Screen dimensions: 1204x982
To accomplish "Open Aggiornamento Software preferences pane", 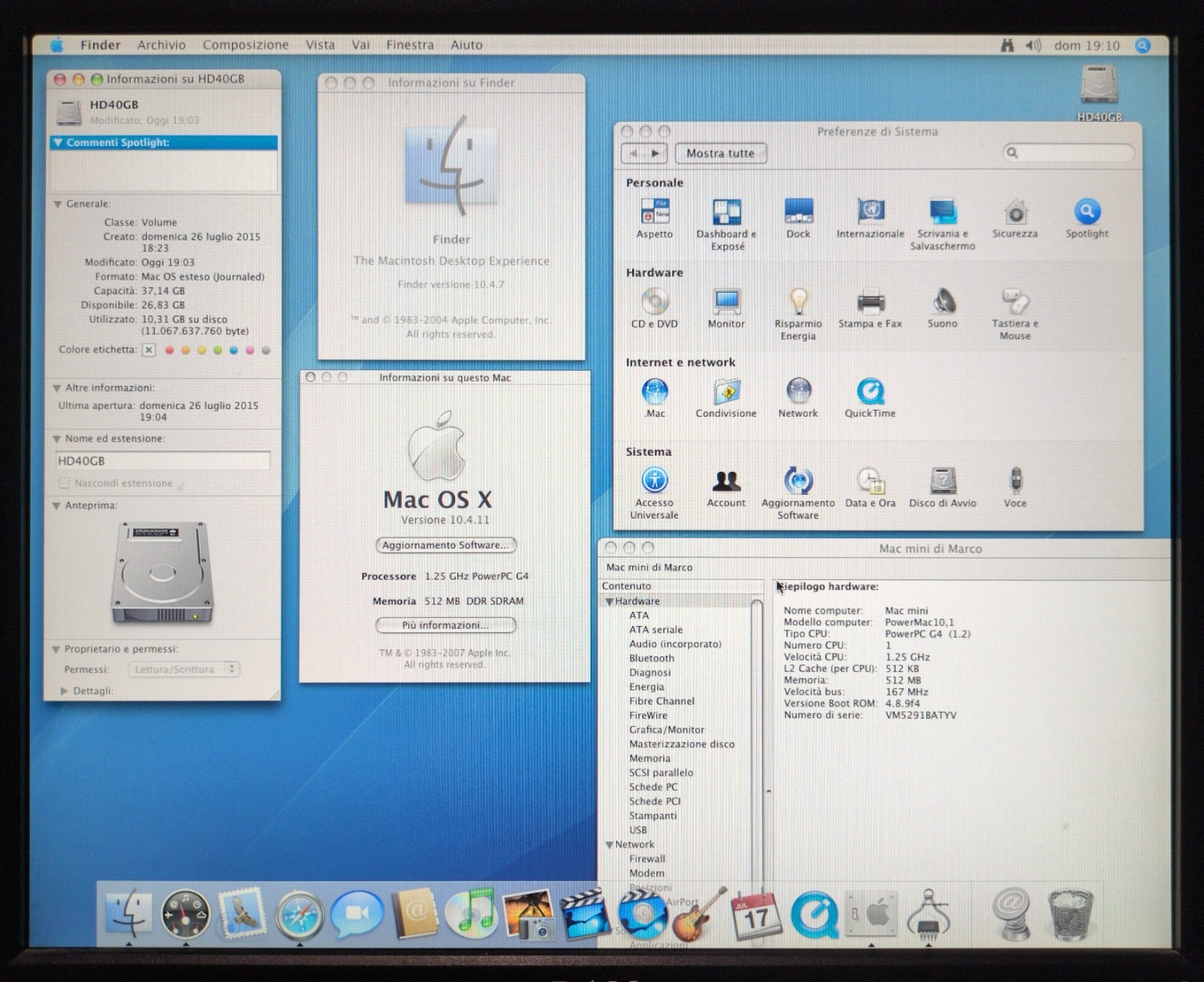I will [x=798, y=493].
